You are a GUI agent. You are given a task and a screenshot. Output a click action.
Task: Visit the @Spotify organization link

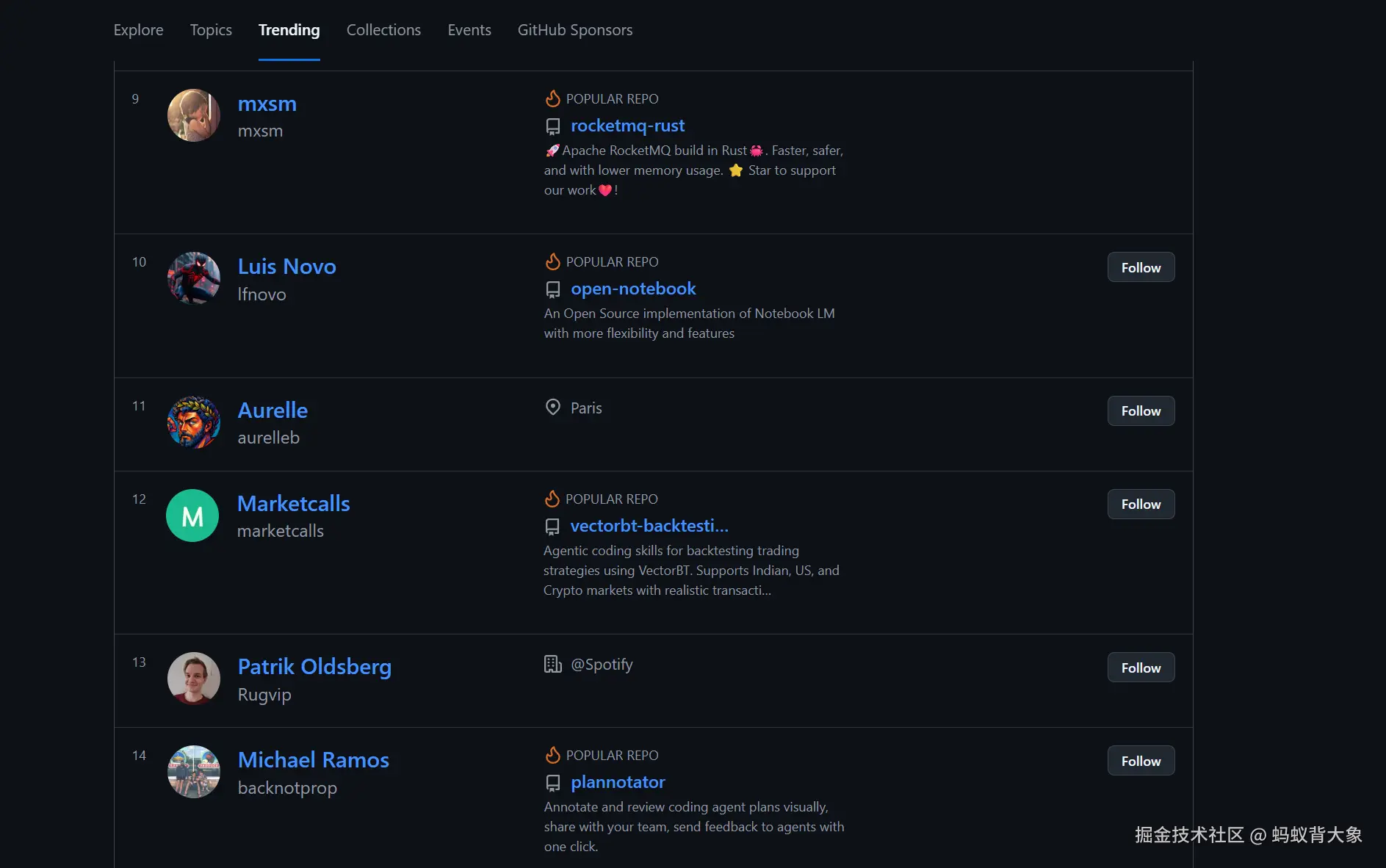click(x=602, y=665)
